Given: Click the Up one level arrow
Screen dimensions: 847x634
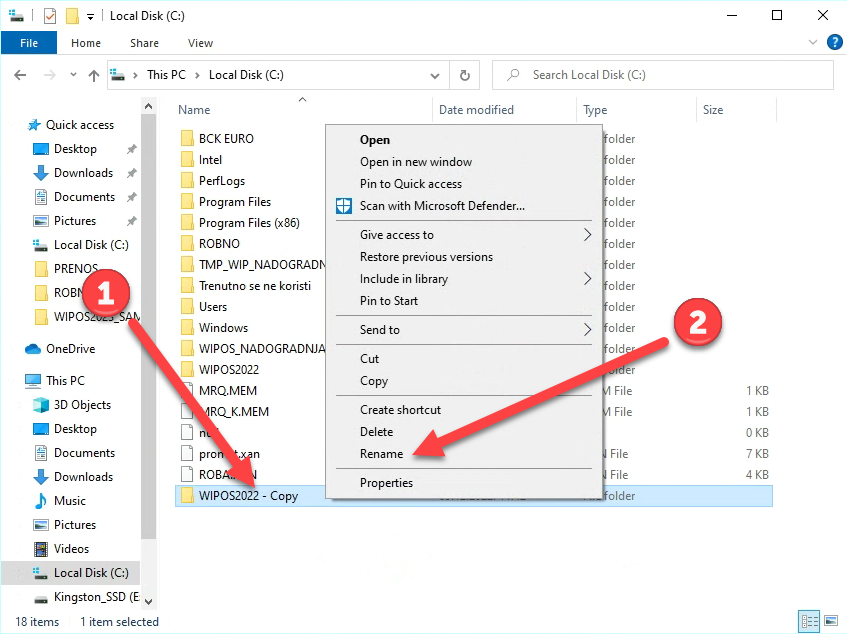Looking at the screenshot, I should click(x=94, y=75).
